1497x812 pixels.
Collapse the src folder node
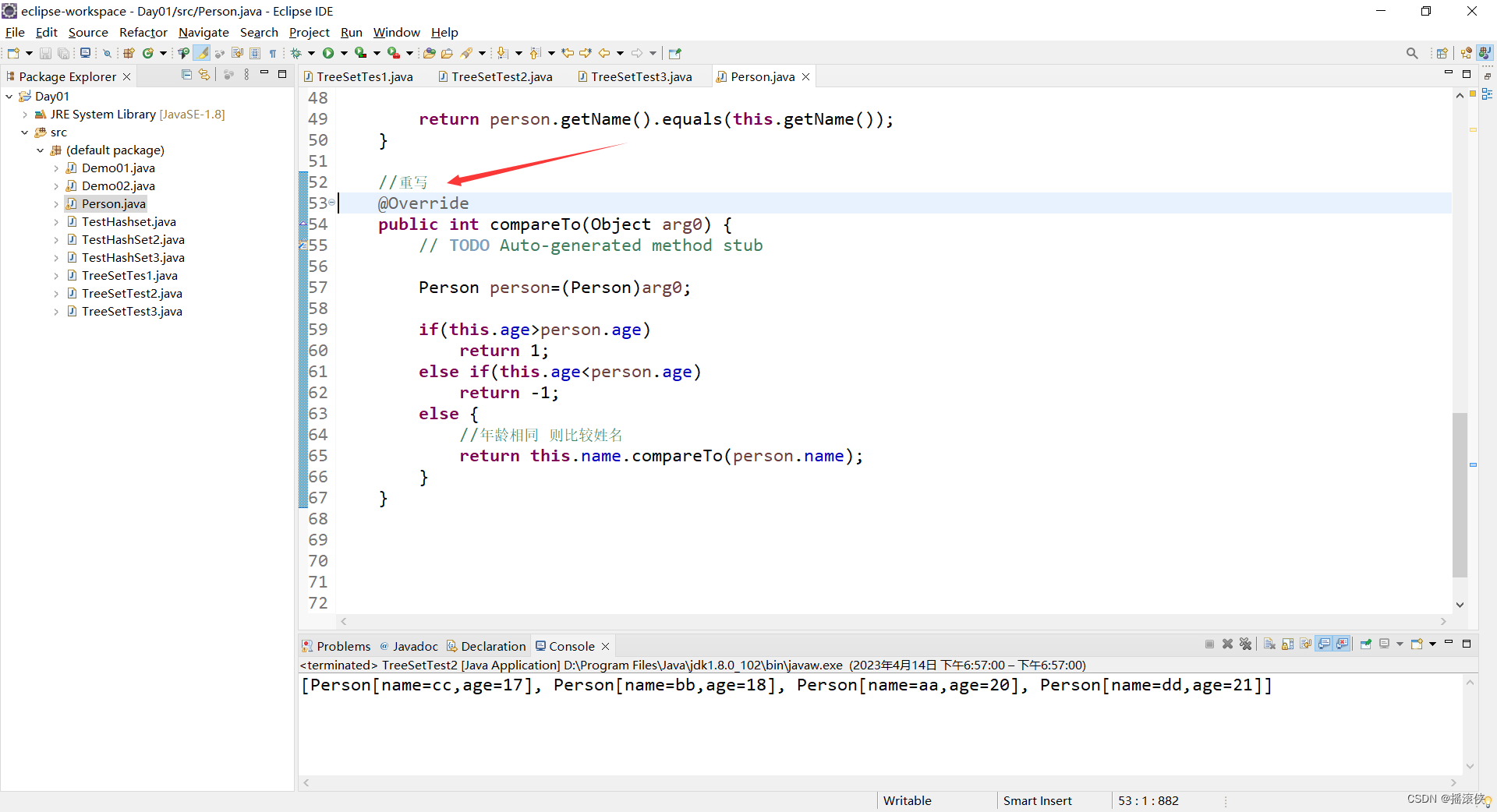click(25, 132)
